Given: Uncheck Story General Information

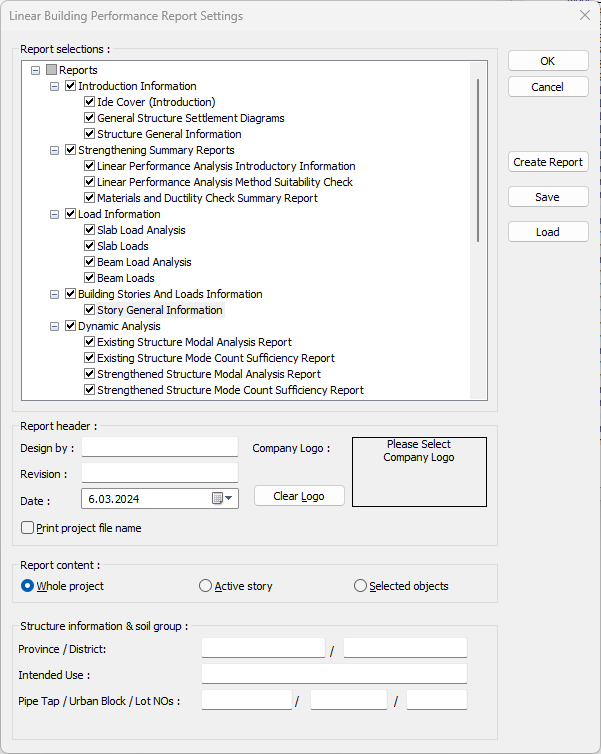Looking at the screenshot, I should [89, 309].
